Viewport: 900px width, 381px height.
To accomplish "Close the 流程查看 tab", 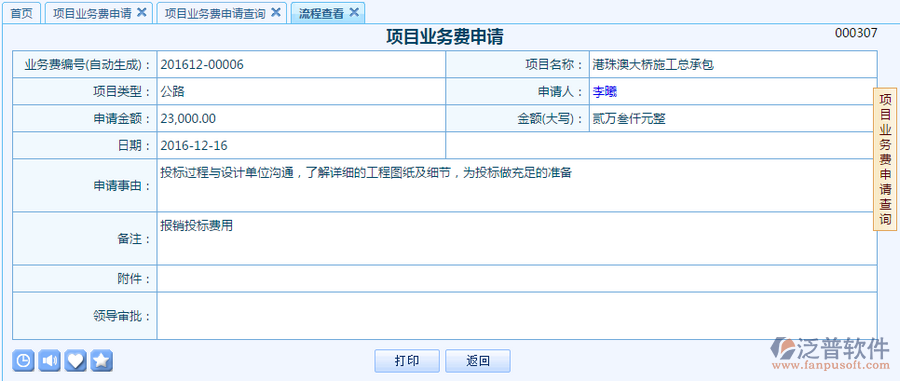I will point(354,12).
